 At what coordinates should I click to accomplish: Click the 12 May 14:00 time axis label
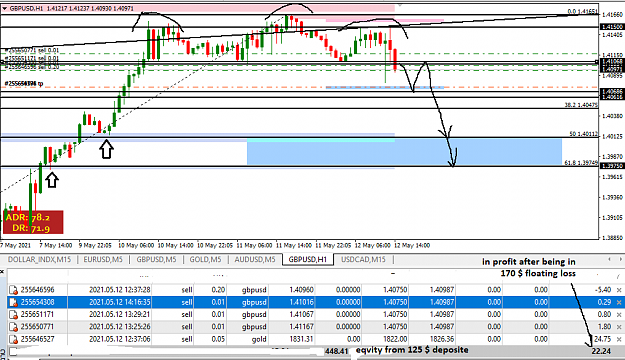coord(413,245)
